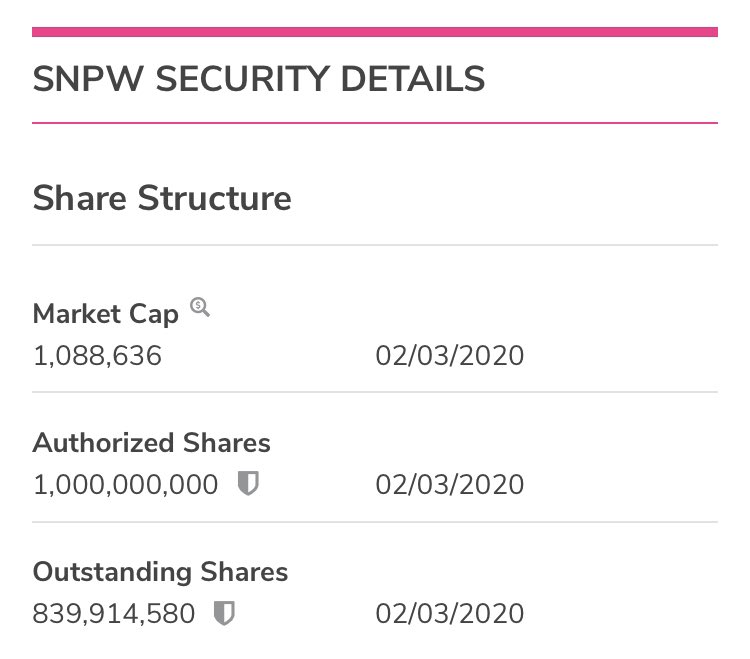The height and width of the screenshot is (659, 750).
Task: Click the Outstanding Shares label
Action: (x=160, y=572)
